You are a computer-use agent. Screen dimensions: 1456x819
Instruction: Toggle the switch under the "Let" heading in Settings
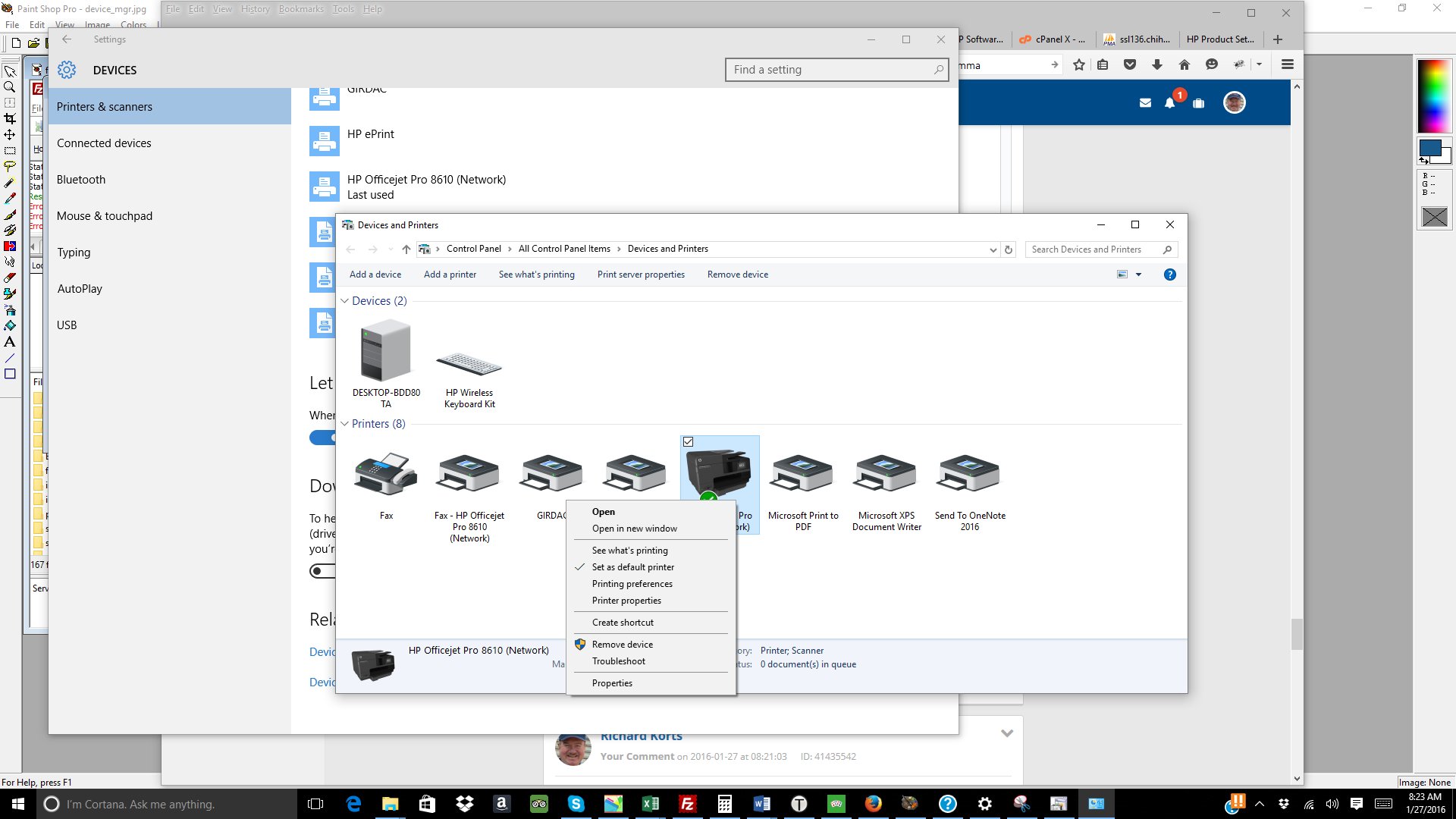(322, 438)
